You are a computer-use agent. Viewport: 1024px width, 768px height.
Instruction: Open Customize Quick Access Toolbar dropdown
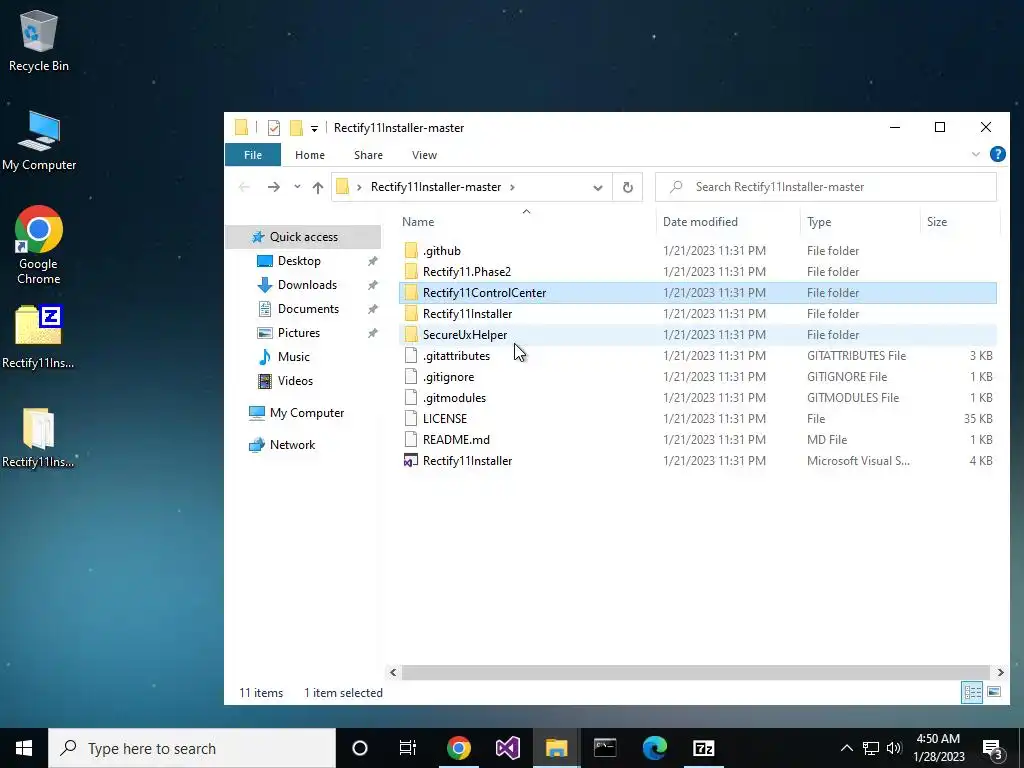coord(314,129)
